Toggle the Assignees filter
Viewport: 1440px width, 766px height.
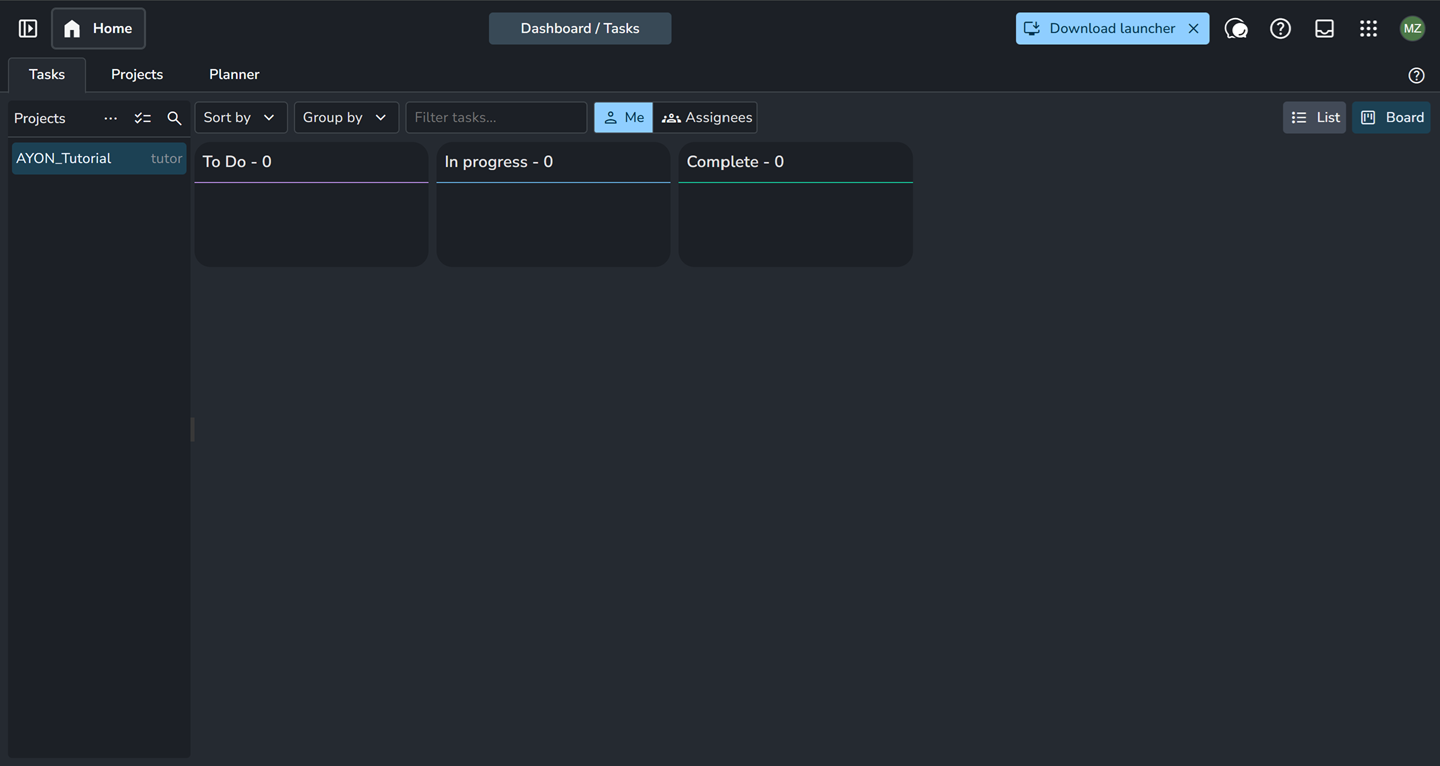705,118
